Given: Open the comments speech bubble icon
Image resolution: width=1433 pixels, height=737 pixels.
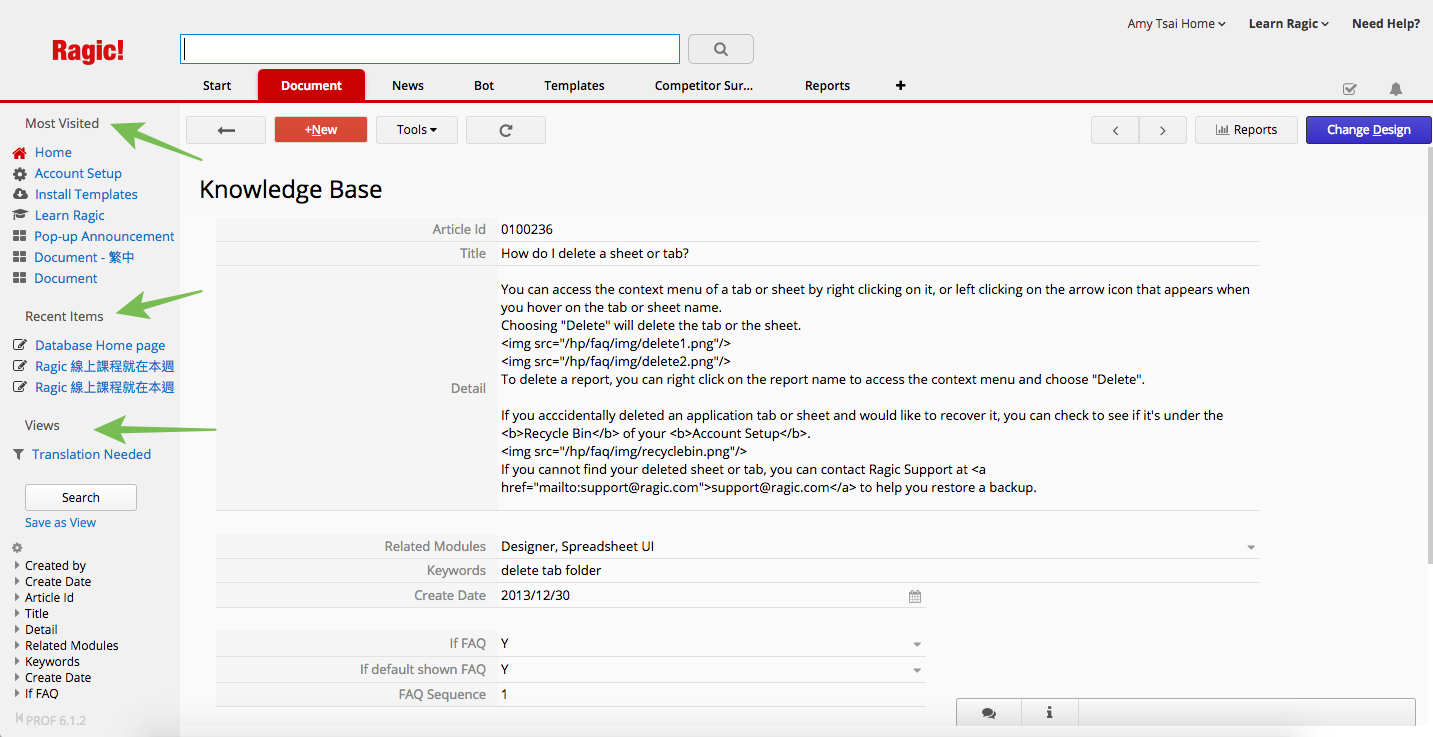Looking at the screenshot, I should coord(989,713).
